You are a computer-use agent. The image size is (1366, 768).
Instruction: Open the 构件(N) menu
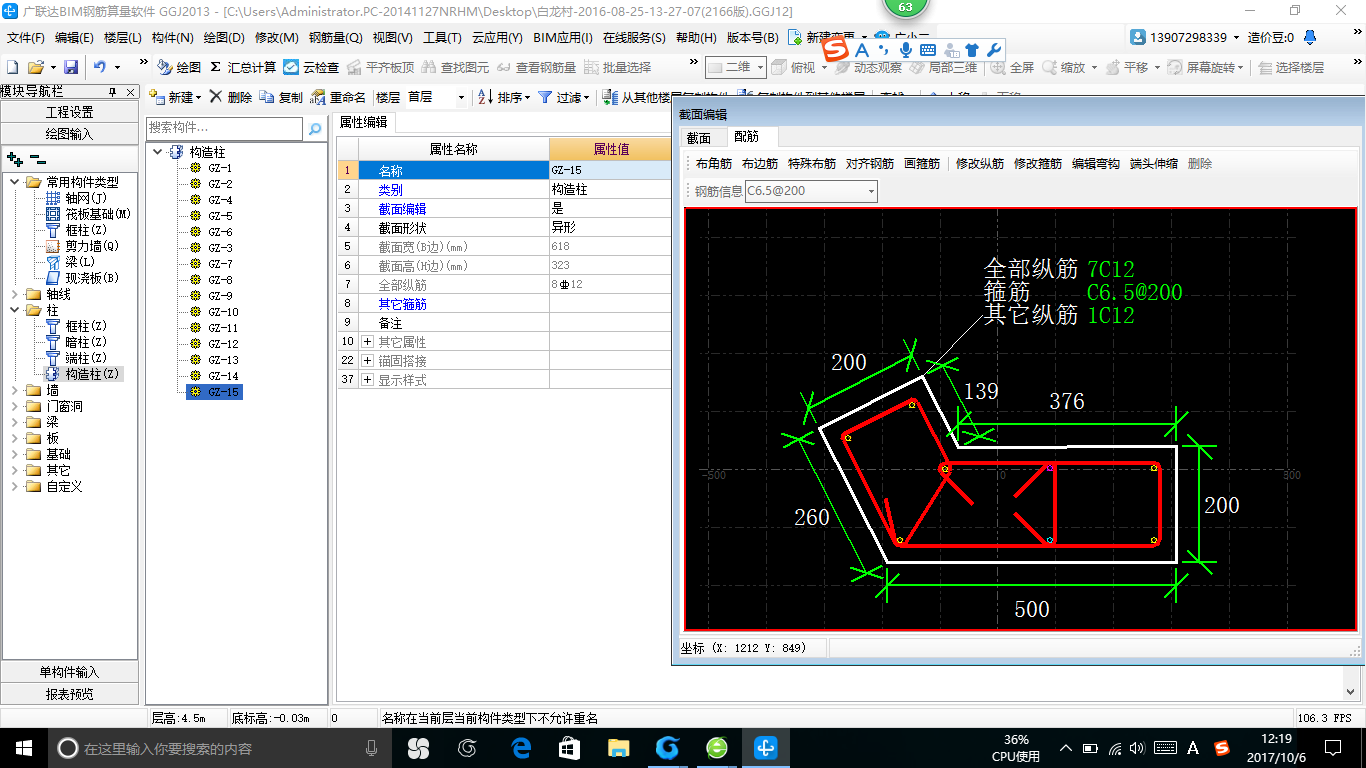[x=172, y=38]
